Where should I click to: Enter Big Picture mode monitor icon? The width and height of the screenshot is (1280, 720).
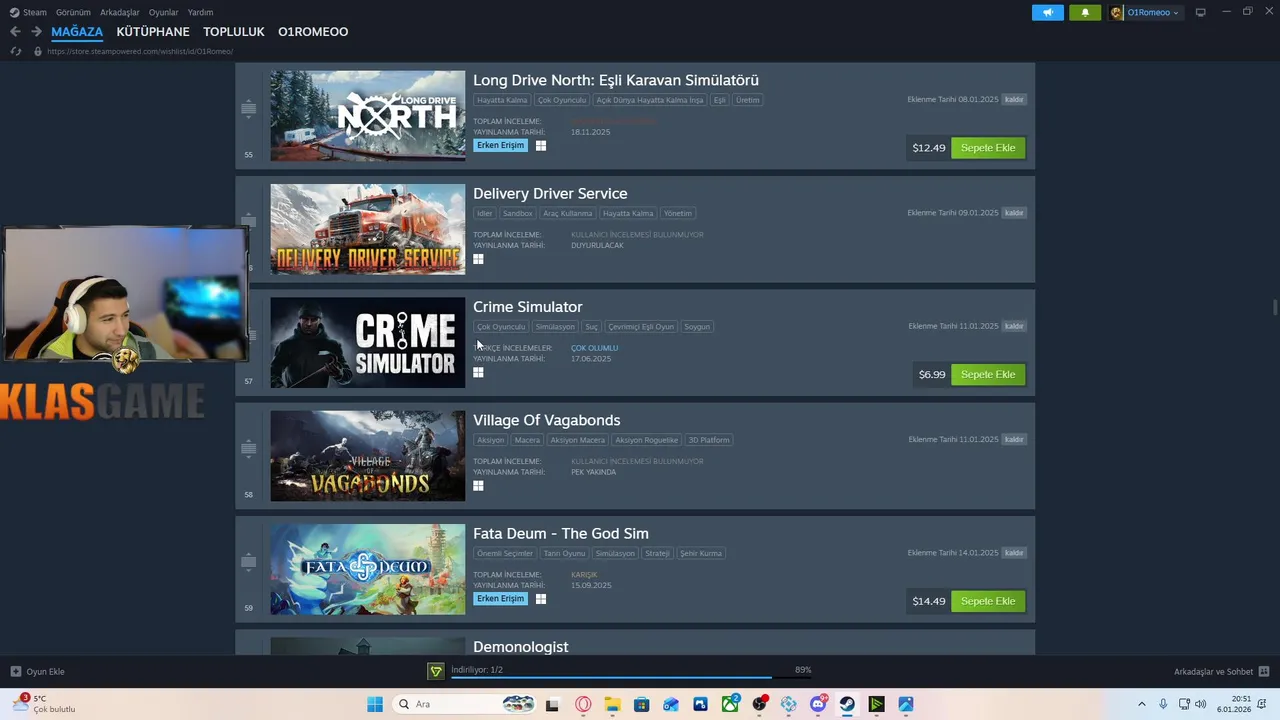(1200, 12)
